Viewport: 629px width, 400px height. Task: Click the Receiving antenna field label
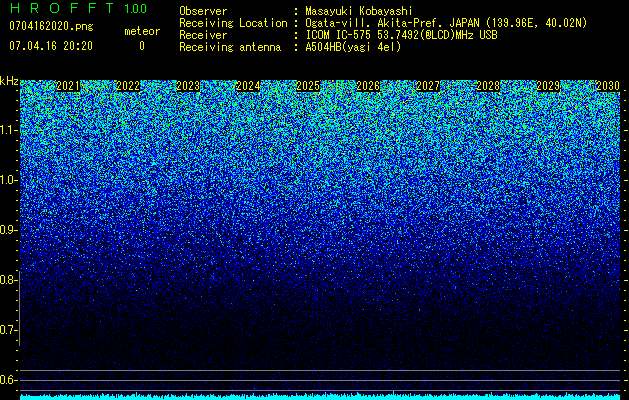tap(230, 47)
